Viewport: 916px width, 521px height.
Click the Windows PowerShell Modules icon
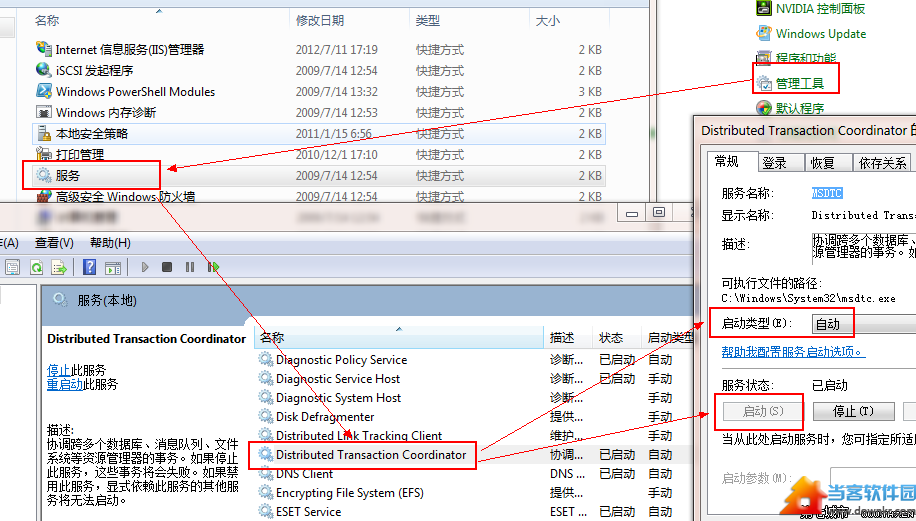(x=44, y=91)
